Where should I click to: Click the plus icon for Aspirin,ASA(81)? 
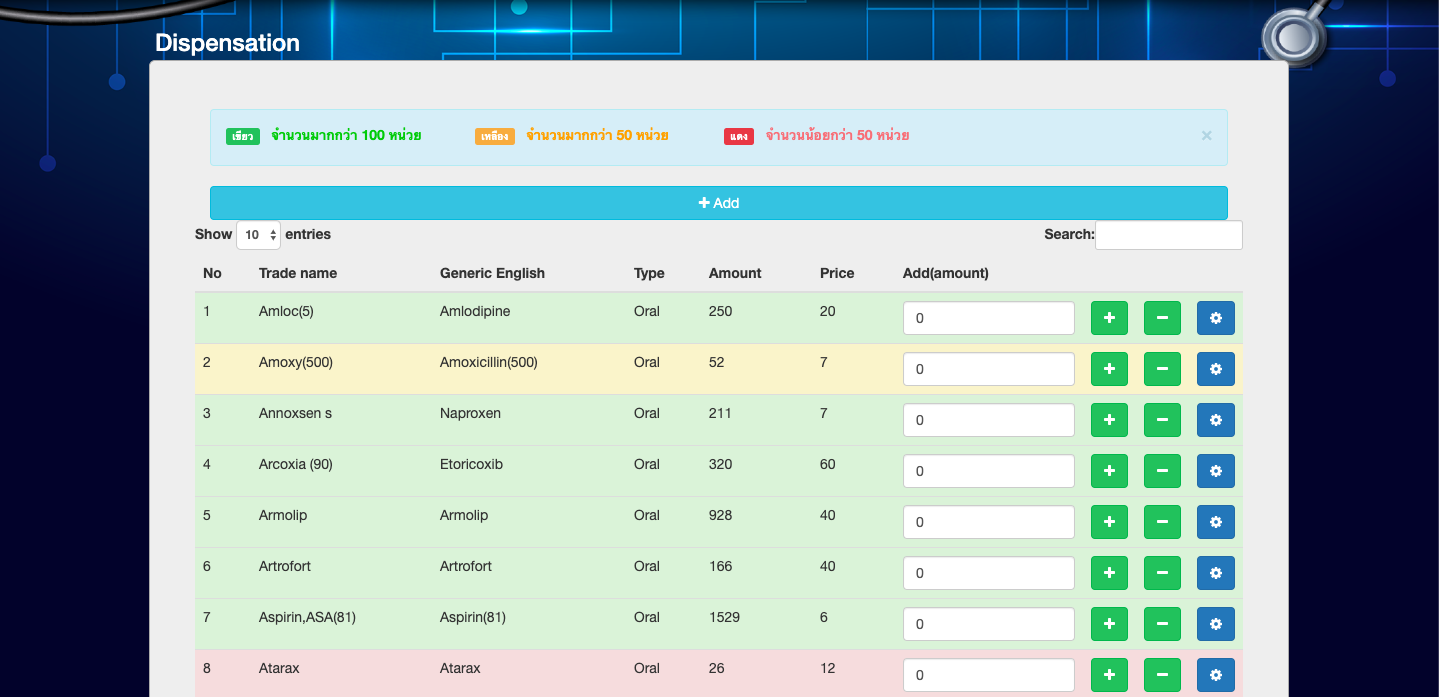point(1109,624)
